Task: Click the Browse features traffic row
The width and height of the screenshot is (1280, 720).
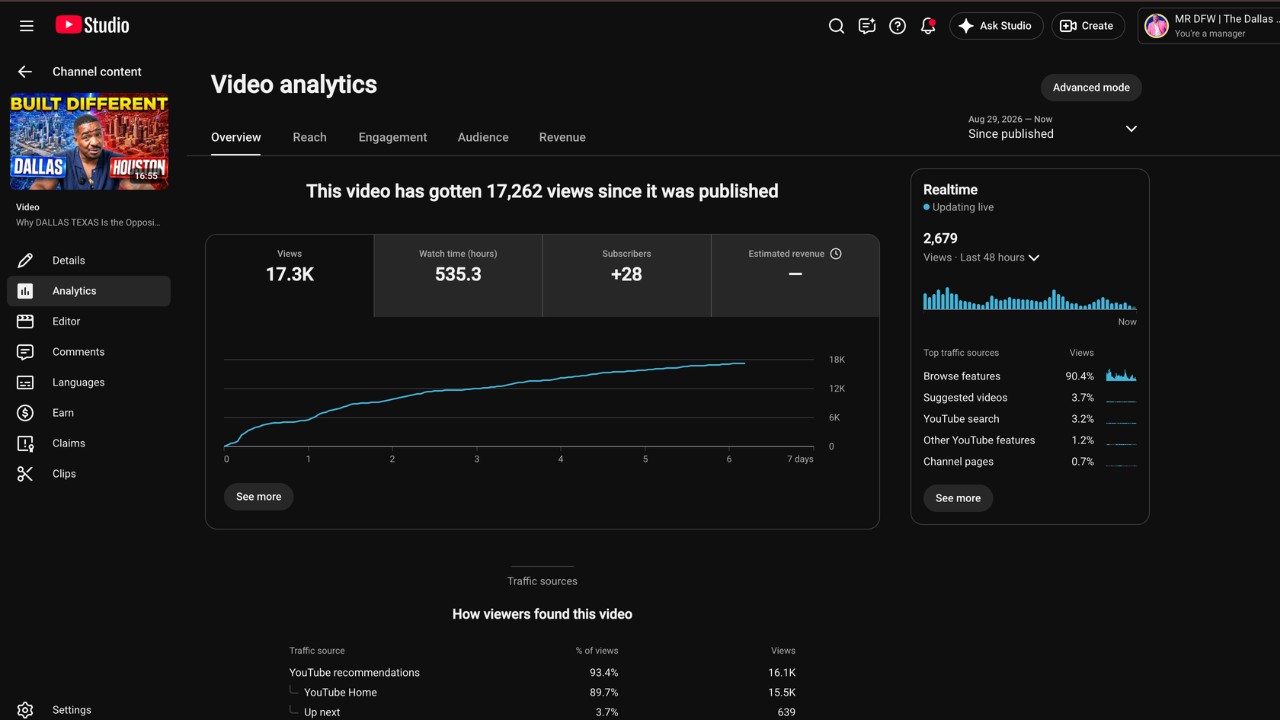Action: [x=1030, y=376]
